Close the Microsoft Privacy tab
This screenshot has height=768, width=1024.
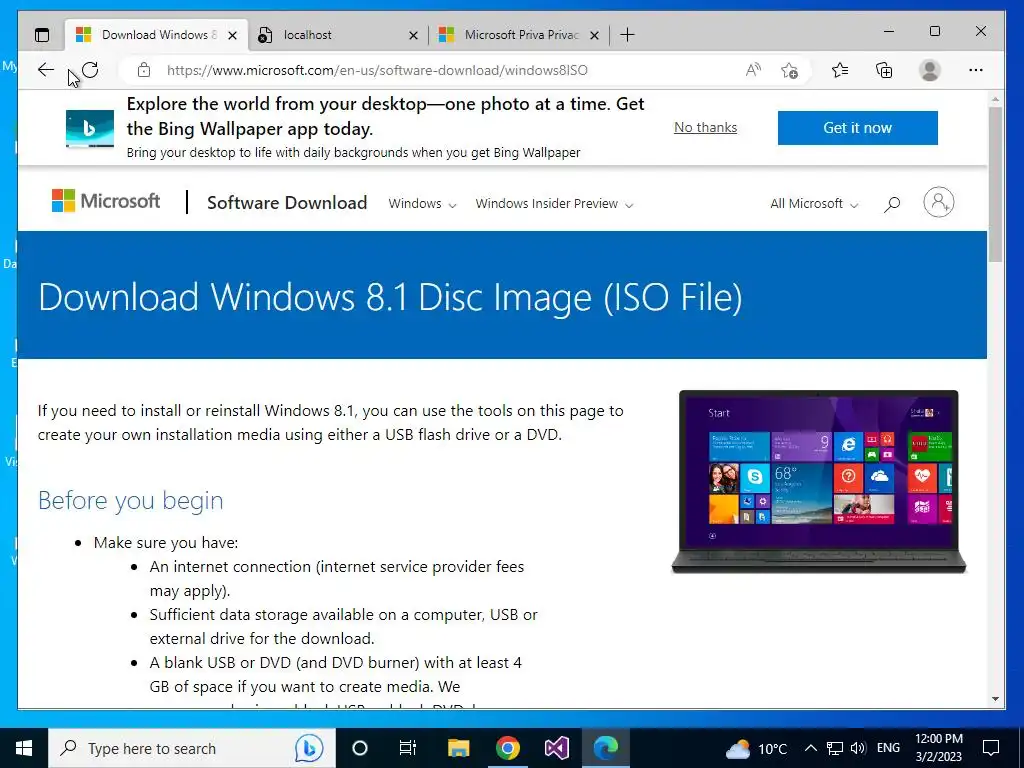(x=594, y=35)
